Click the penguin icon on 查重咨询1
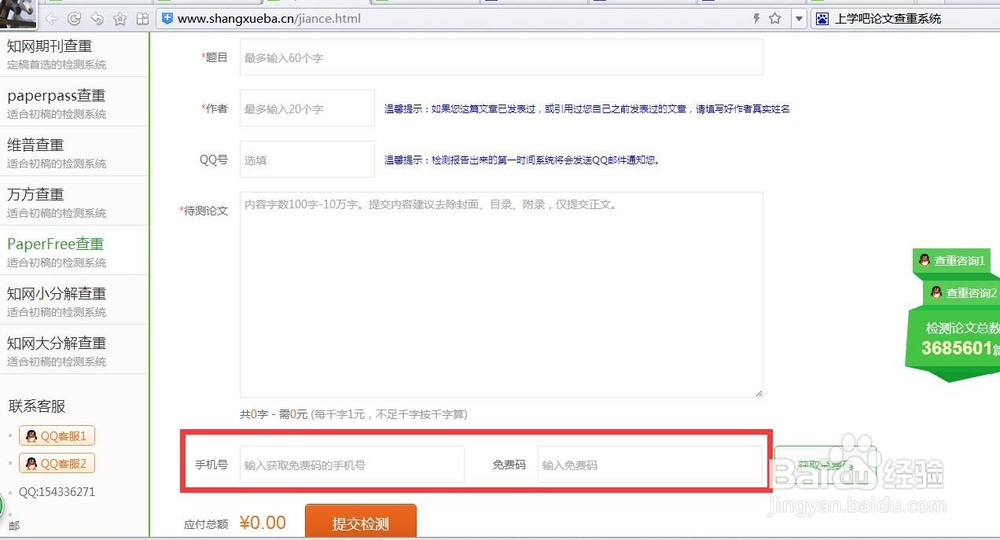Image resolution: width=1000 pixels, height=540 pixels. click(x=924, y=260)
